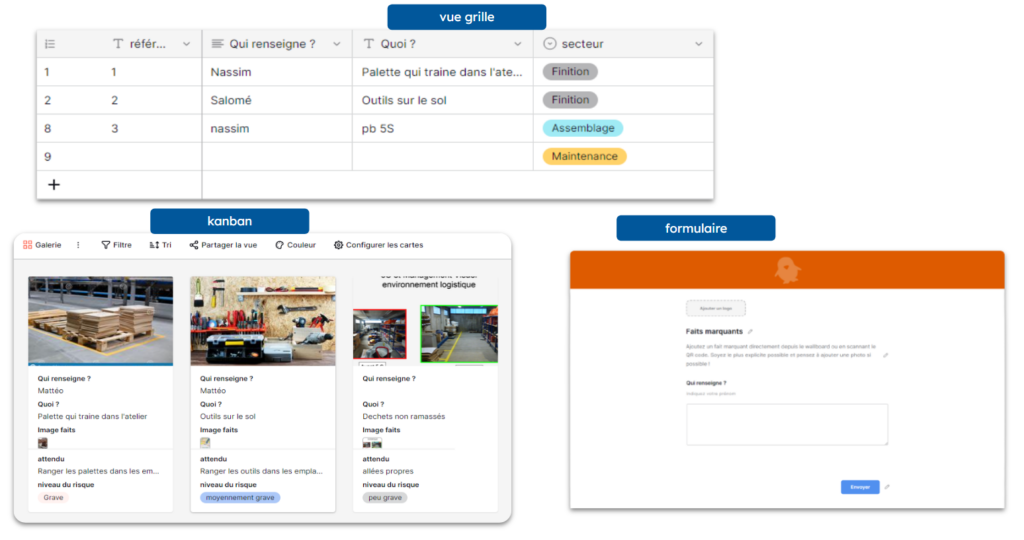This screenshot has width=1024, height=540.
Task: Select the Galerie view tab
Action: 42,245
